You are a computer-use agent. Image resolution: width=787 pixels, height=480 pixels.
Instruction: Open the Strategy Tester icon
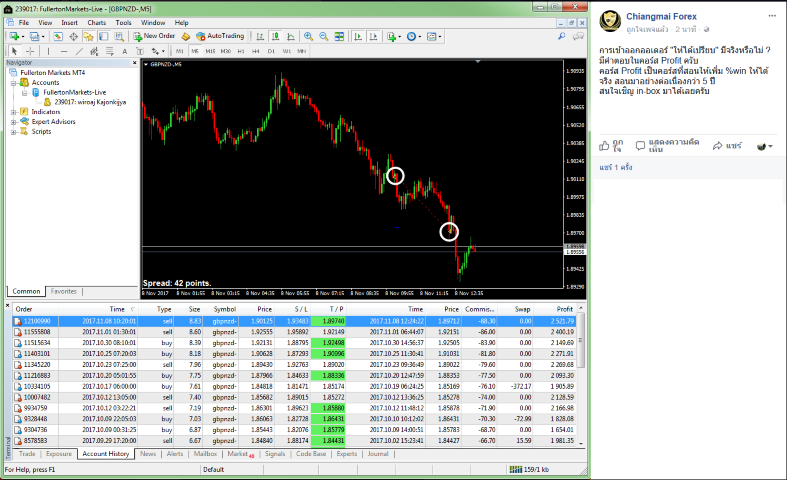pyautogui.click(x=119, y=36)
